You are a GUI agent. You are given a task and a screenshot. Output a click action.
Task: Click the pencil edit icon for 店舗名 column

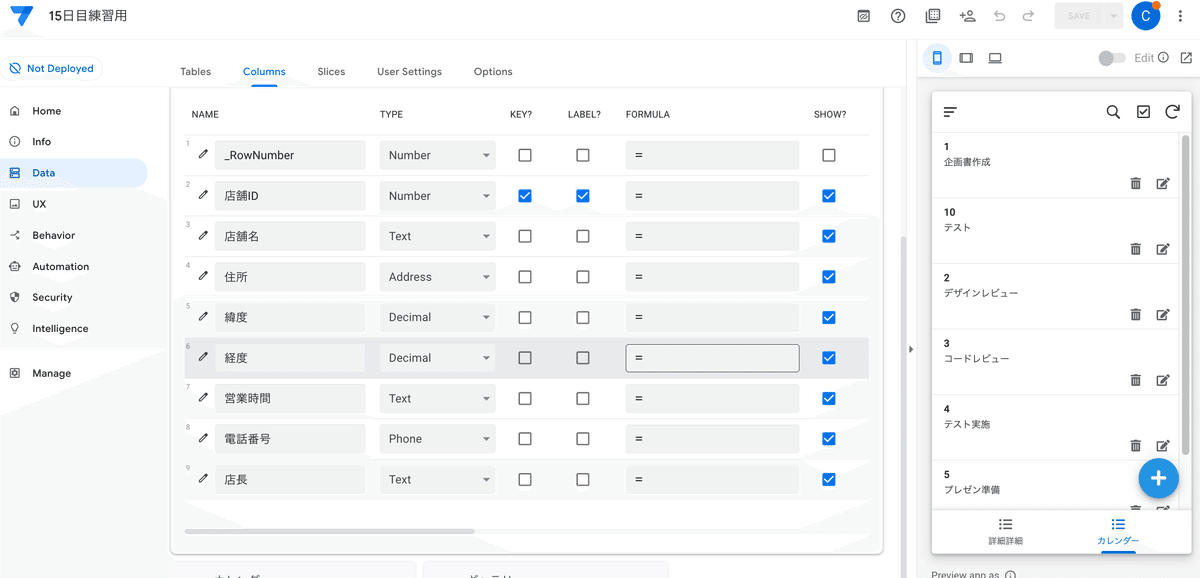(x=204, y=236)
